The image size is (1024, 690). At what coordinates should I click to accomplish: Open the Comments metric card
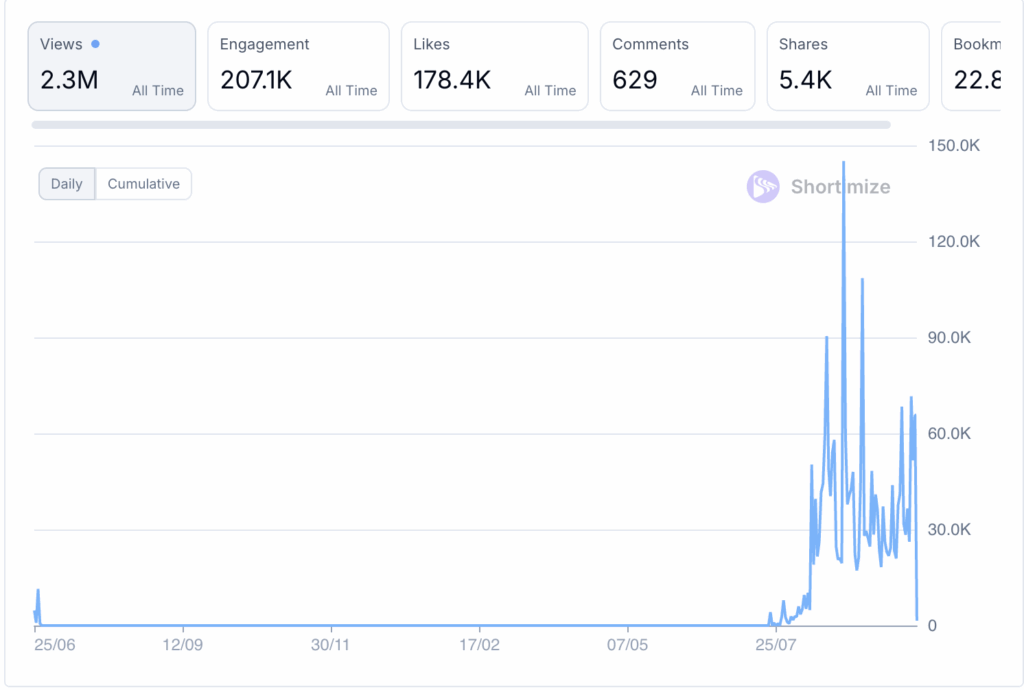(677, 66)
